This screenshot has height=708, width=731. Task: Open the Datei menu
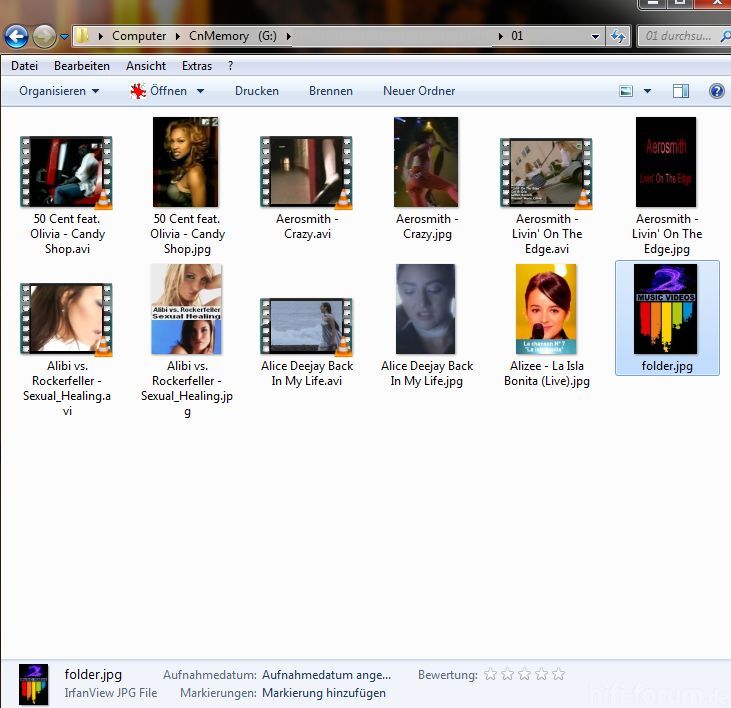24,66
